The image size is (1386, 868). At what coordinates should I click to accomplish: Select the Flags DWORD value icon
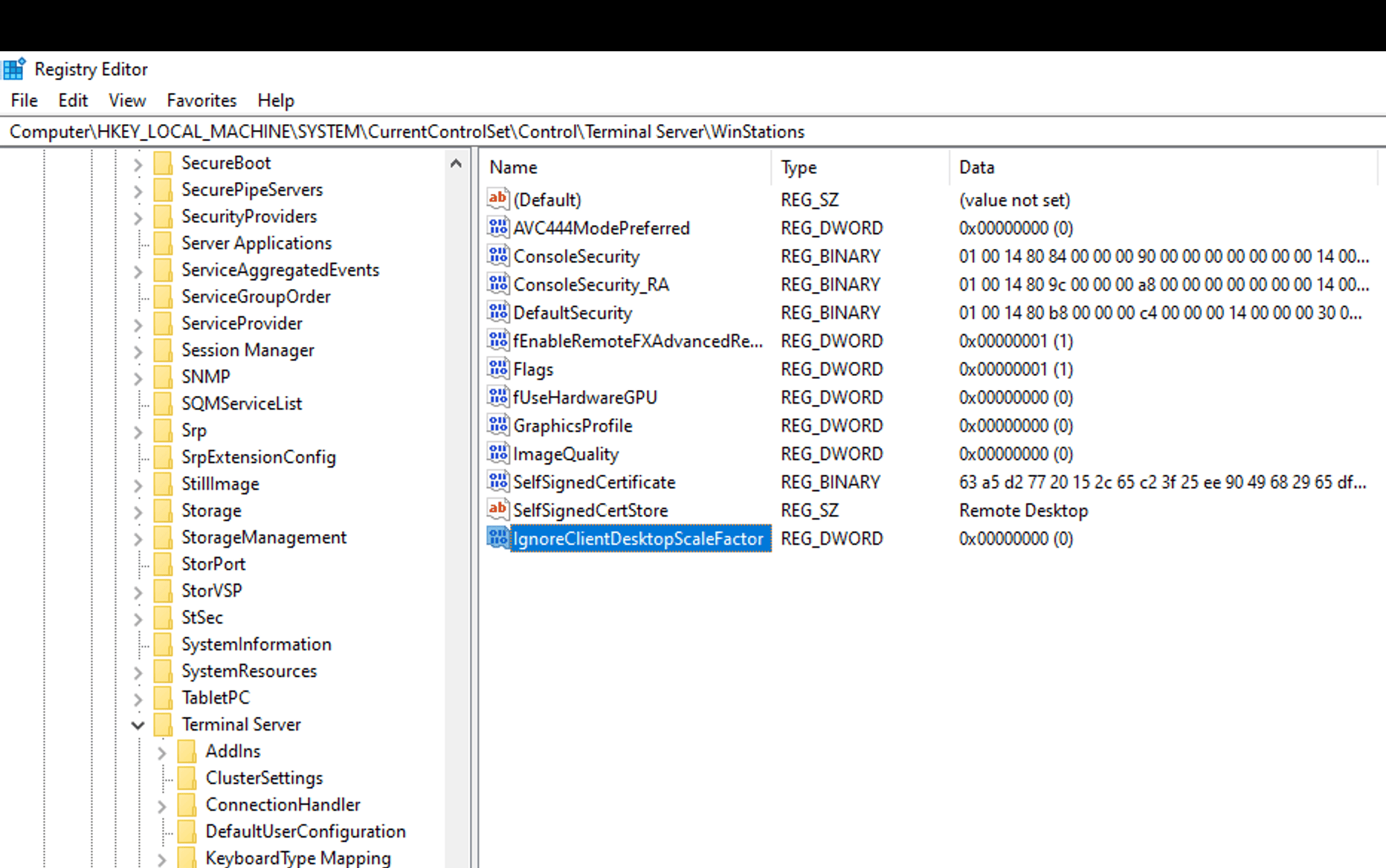(497, 369)
